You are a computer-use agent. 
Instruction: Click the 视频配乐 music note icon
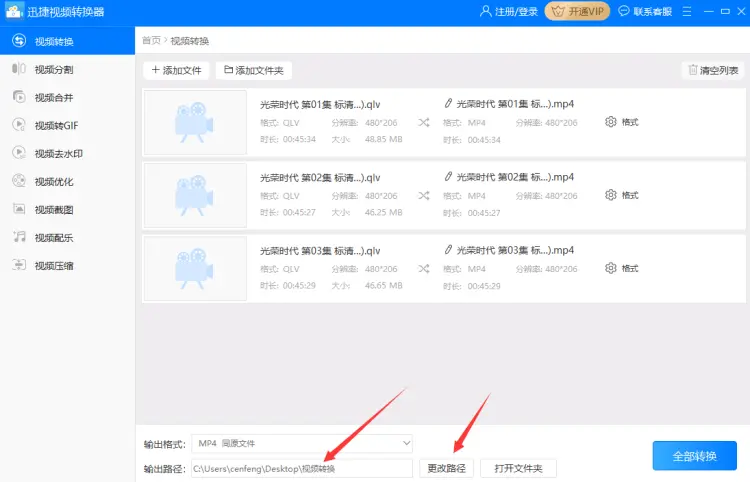tap(19, 237)
